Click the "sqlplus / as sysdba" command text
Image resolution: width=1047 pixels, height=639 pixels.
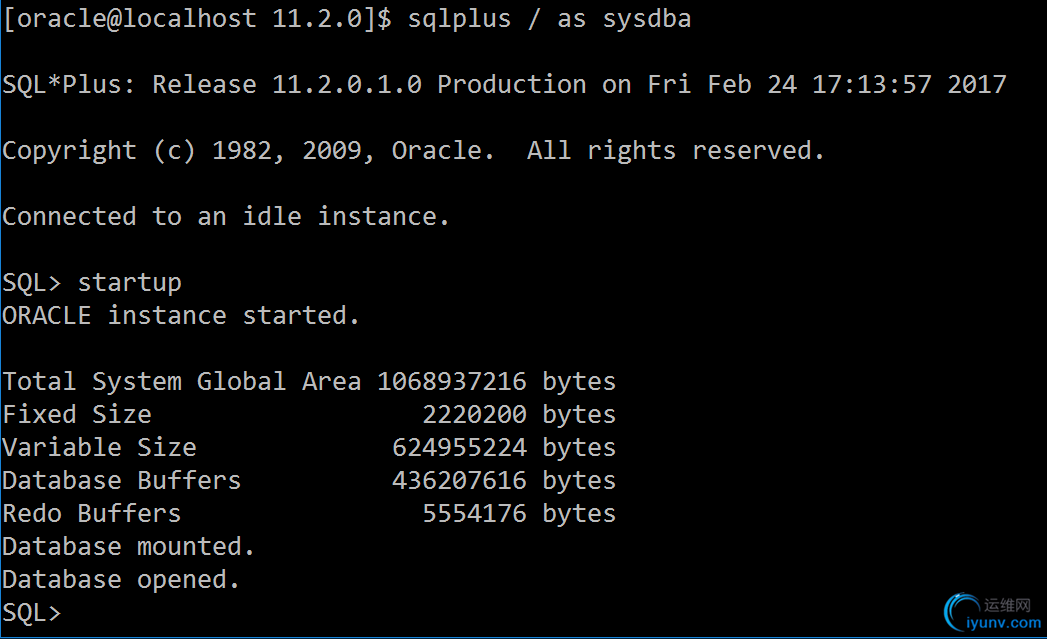[550, 19]
